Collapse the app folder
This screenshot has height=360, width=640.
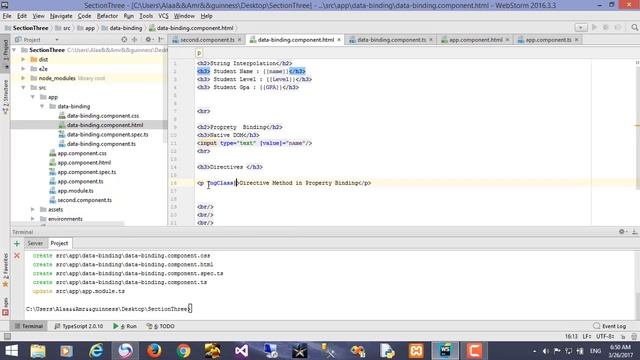[33, 97]
